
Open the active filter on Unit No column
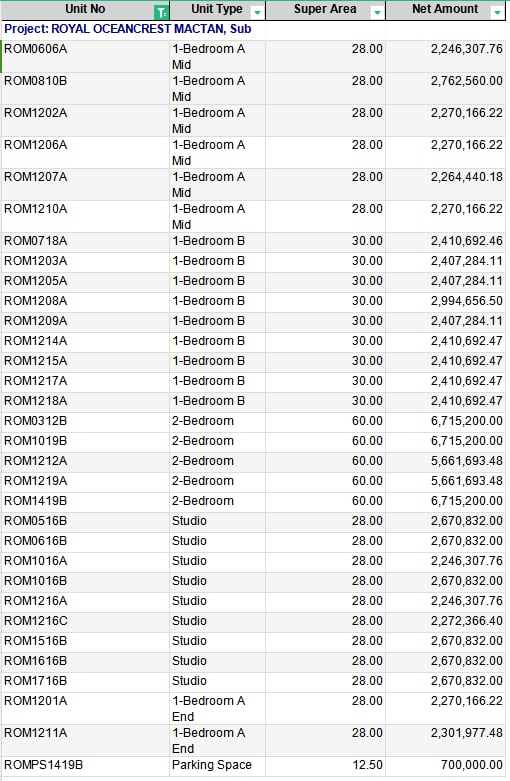coord(161,12)
